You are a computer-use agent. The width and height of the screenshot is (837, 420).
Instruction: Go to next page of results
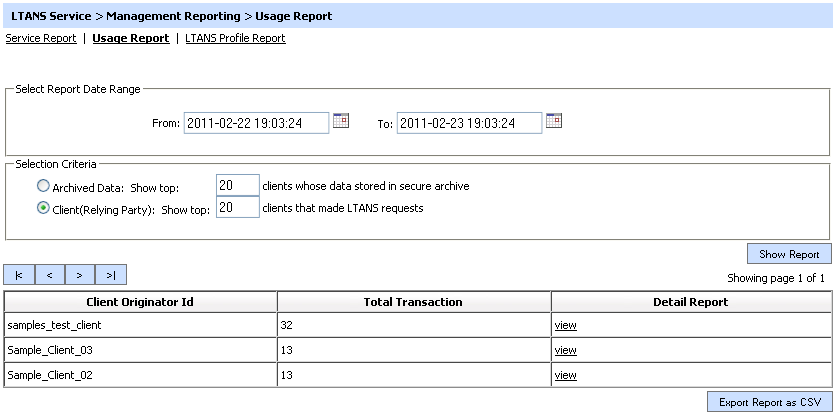tap(80, 275)
